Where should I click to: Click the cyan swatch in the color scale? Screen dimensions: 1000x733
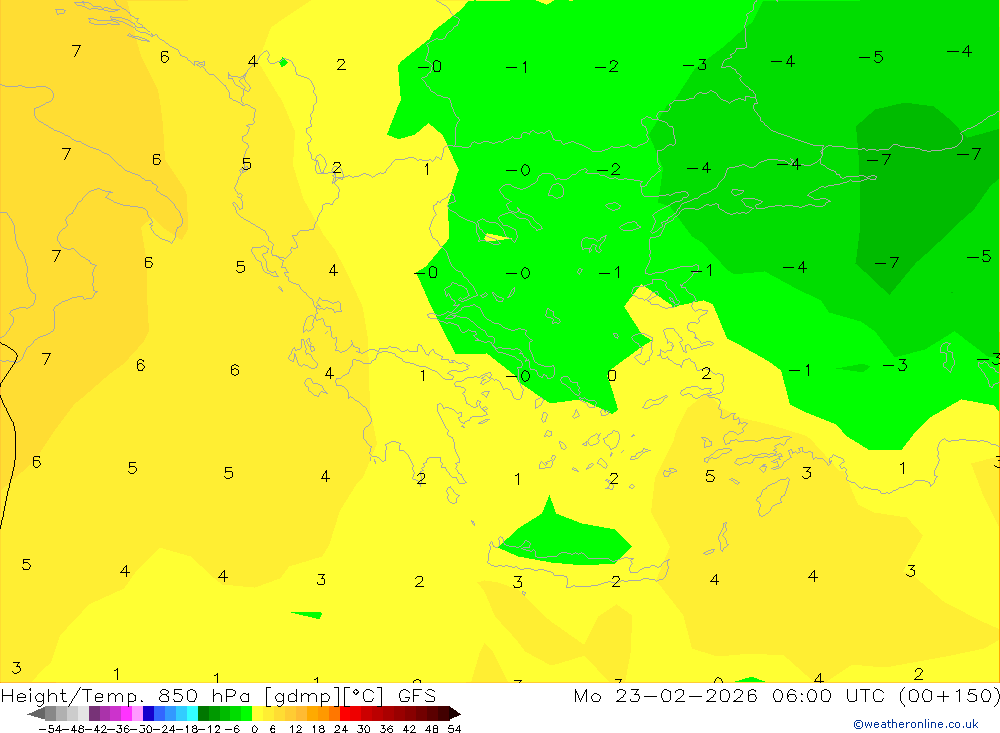coord(192,713)
